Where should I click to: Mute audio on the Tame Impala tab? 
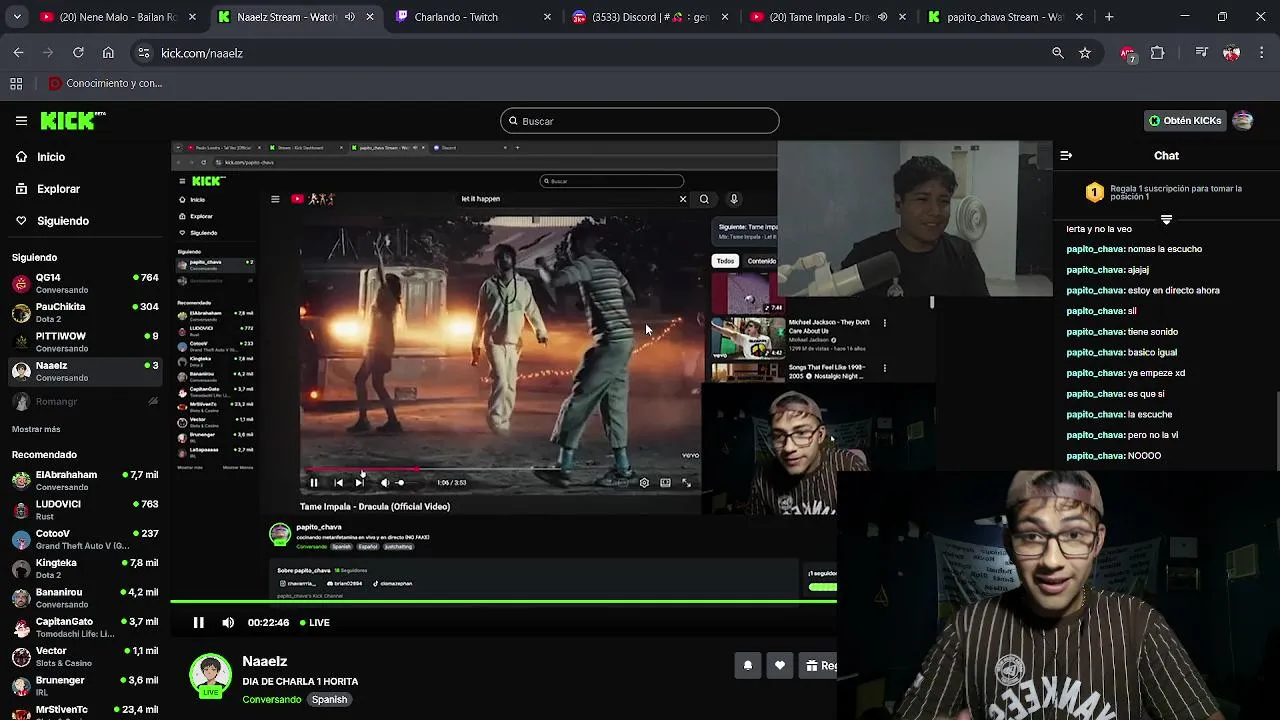[882, 17]
